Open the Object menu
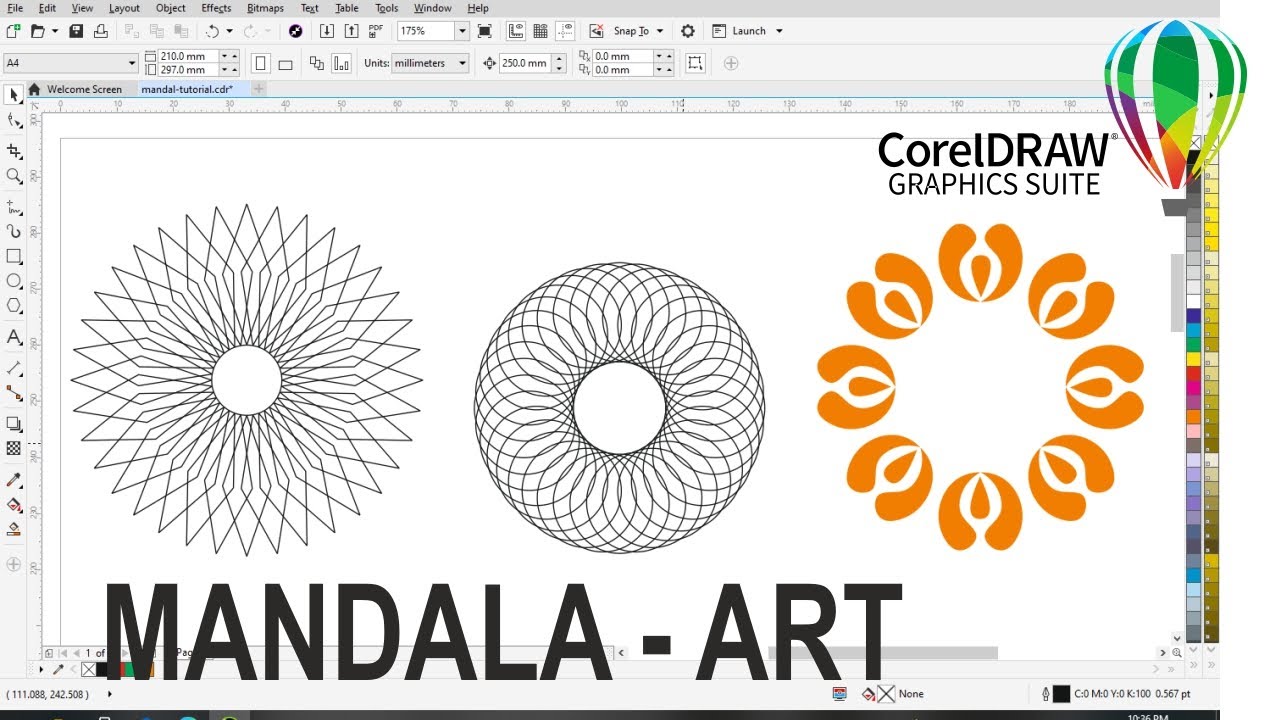Image resolution: width=1280 pixels, height=720 pixels. pos(171,8)
